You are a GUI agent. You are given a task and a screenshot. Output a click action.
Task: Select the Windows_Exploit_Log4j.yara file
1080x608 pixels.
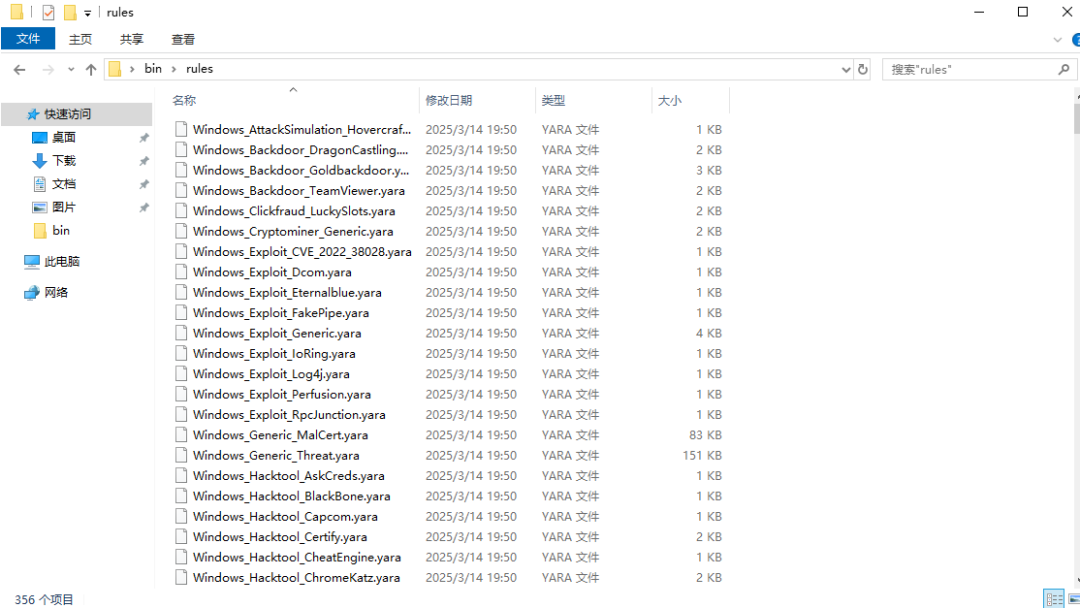(271, 374)
